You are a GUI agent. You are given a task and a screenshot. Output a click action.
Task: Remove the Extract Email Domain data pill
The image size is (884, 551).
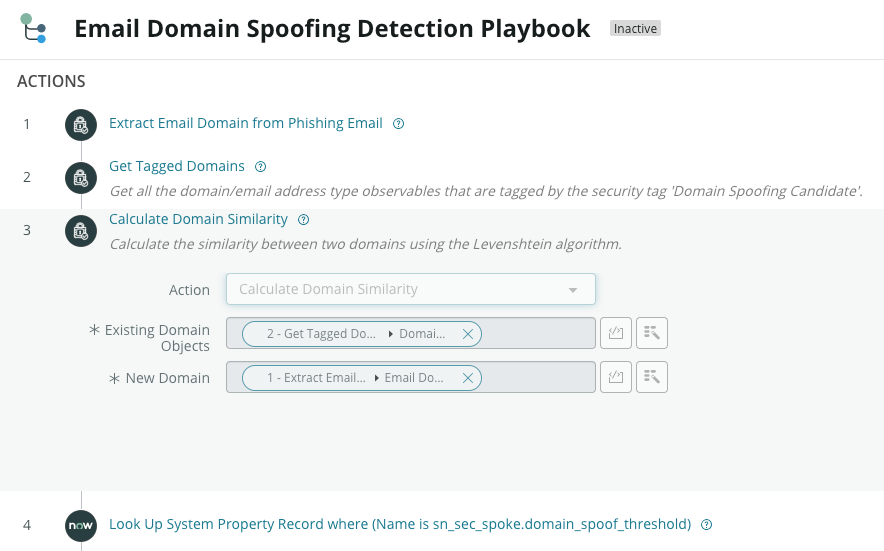[467, 378]
